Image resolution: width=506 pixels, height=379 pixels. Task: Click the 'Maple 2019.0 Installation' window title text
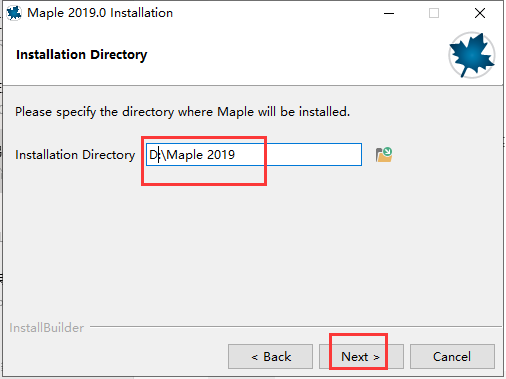(100, 13)
